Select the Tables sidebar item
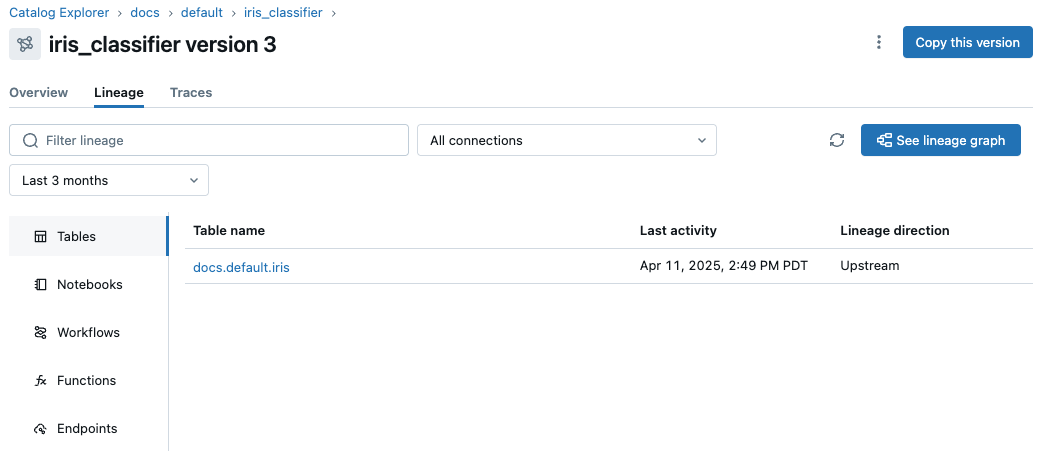The height and width of the screenshot is (451, 1040). 77,237
